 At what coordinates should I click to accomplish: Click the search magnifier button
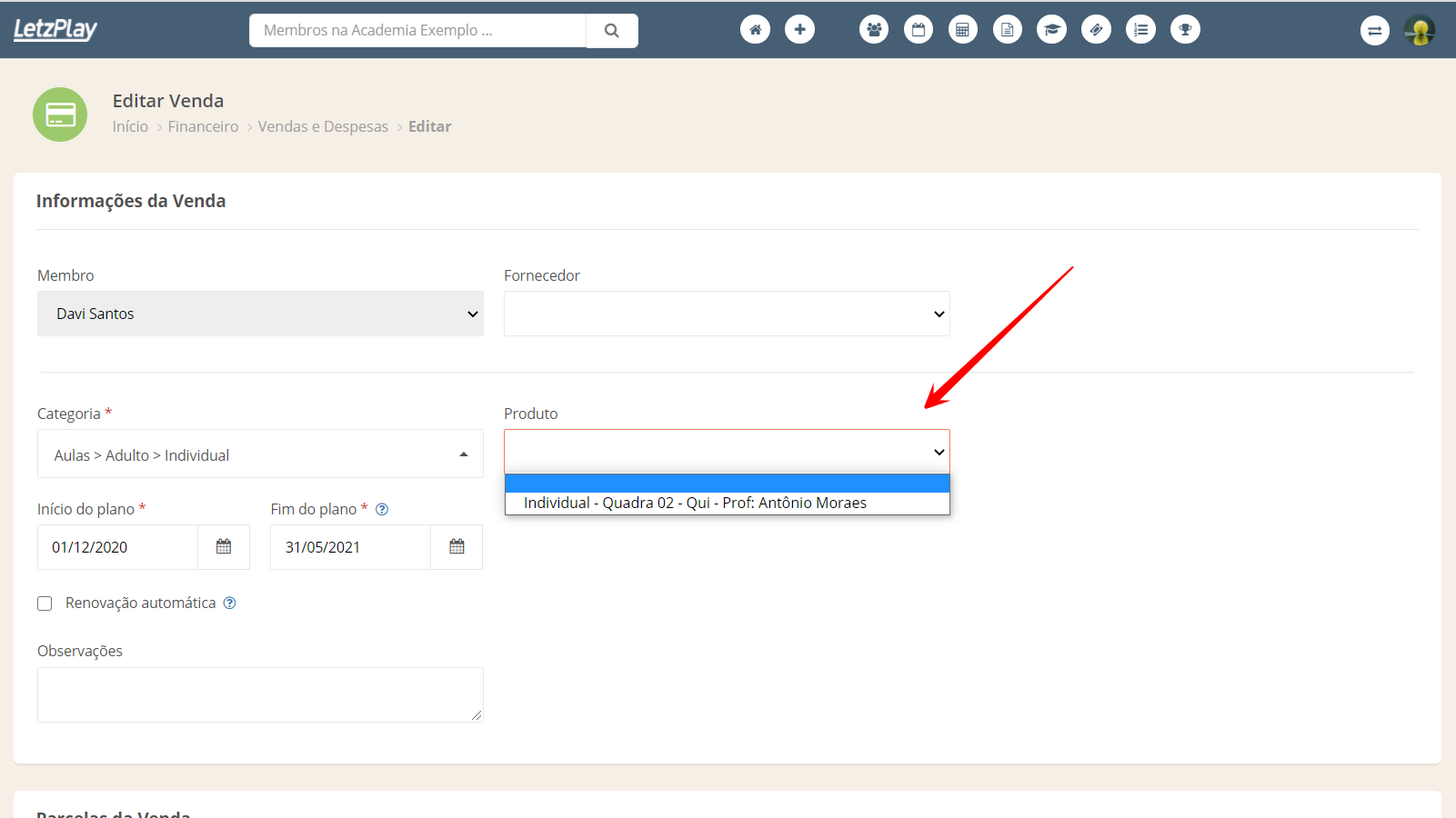coord(612,31)
